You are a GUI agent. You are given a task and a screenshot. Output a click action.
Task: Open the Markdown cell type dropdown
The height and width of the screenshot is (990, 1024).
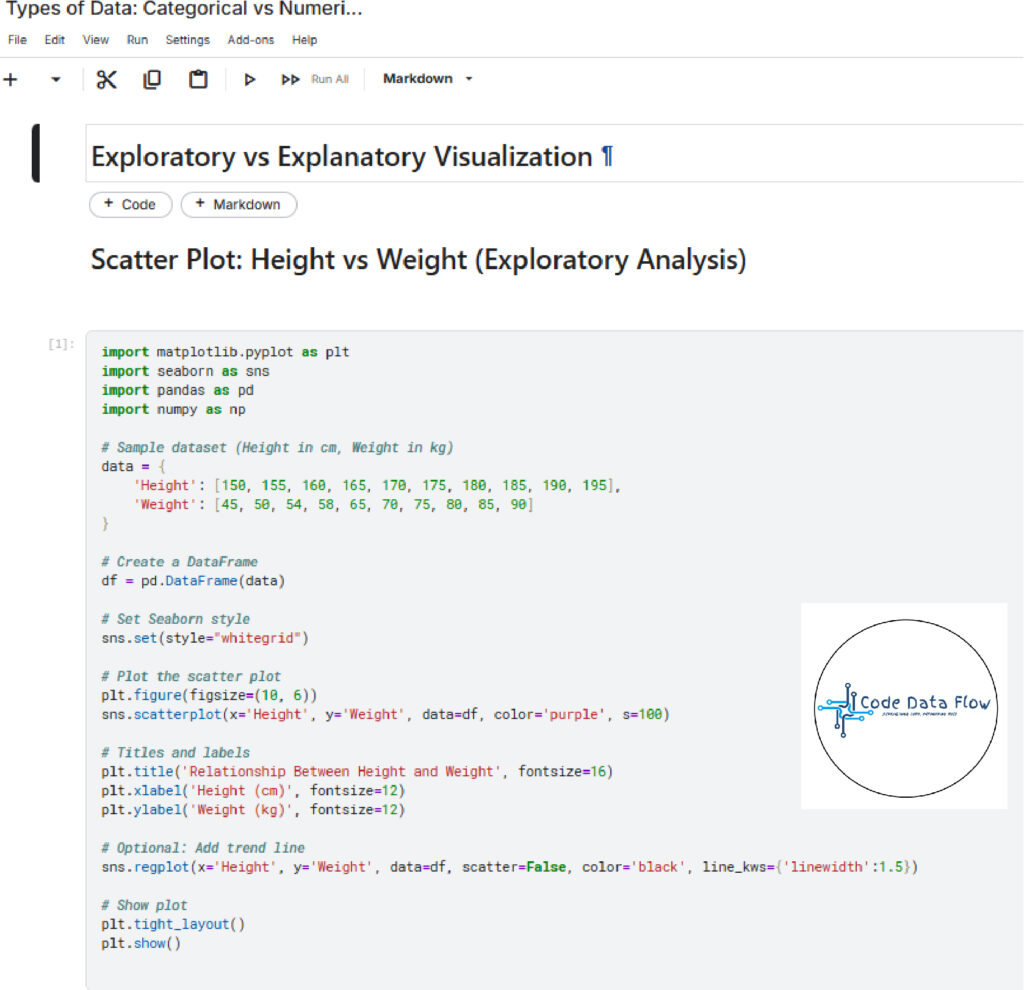428,79
